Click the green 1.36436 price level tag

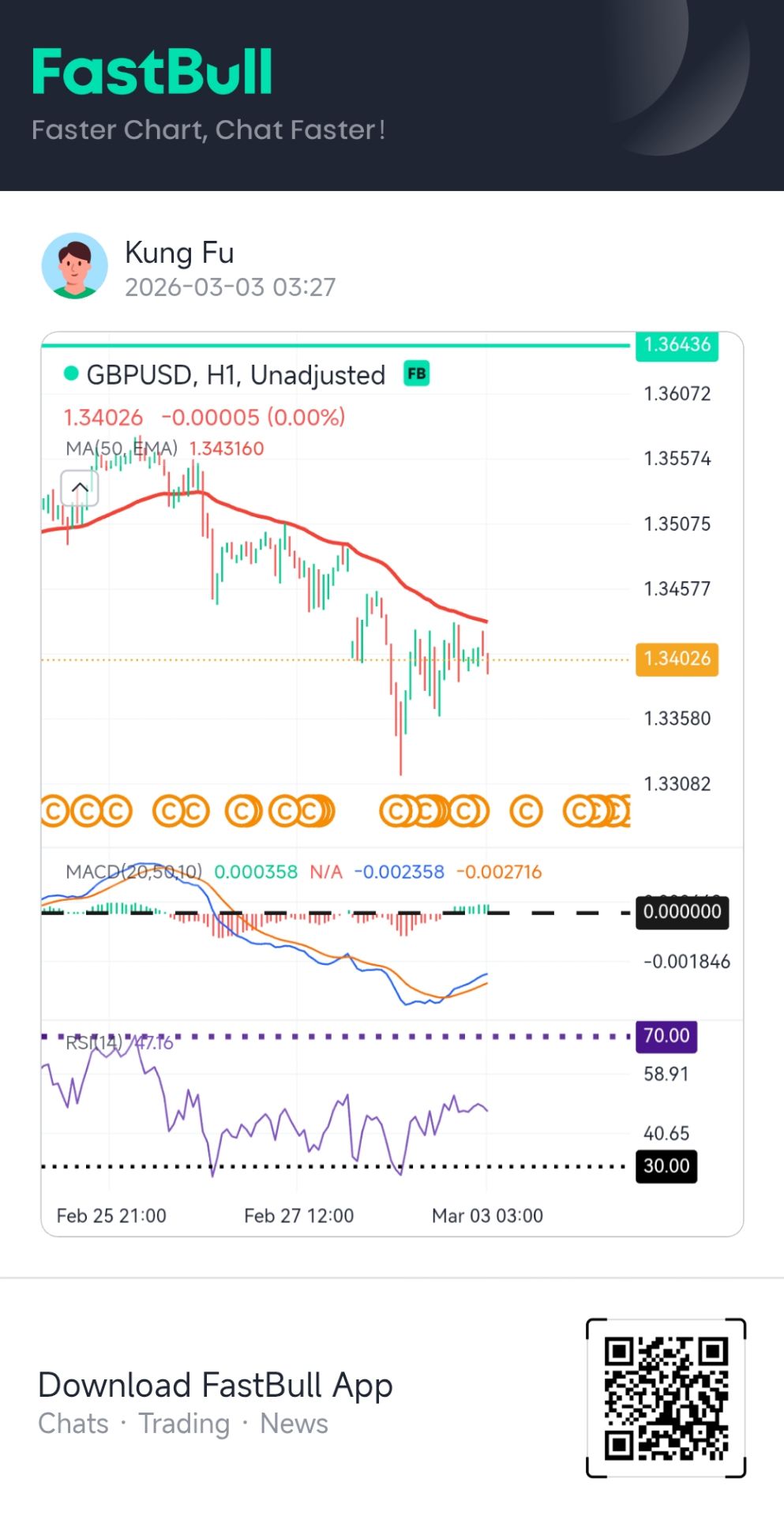(677, 345)
